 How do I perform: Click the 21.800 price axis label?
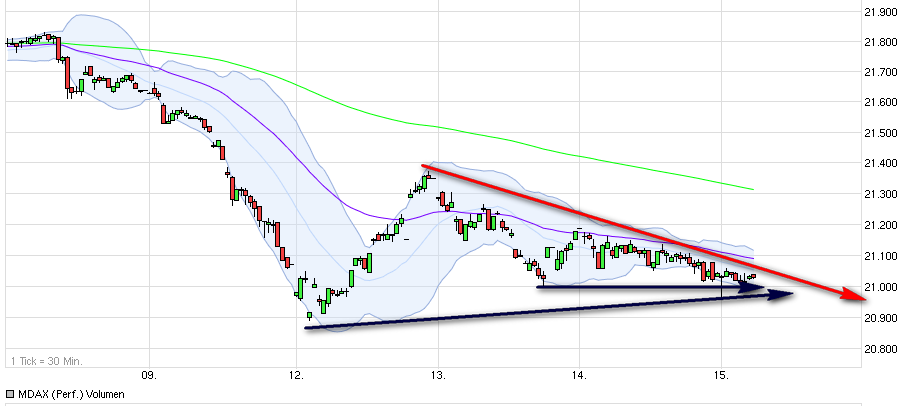pos(881,42)
